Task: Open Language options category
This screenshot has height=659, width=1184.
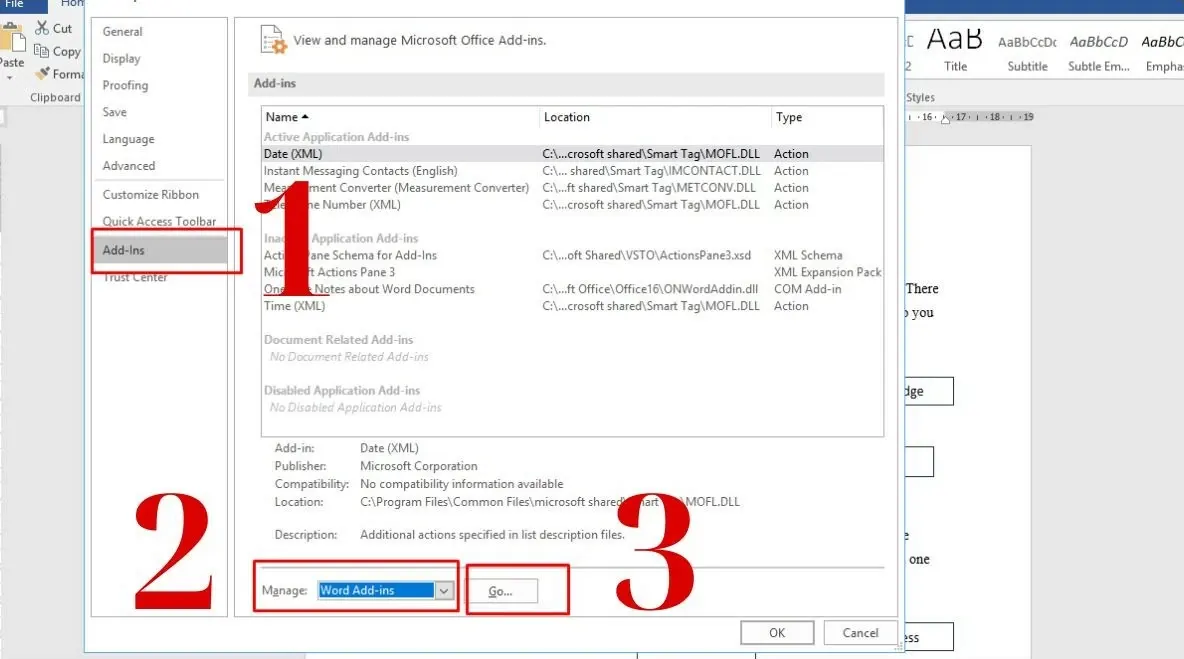Action: coord(128,139)
